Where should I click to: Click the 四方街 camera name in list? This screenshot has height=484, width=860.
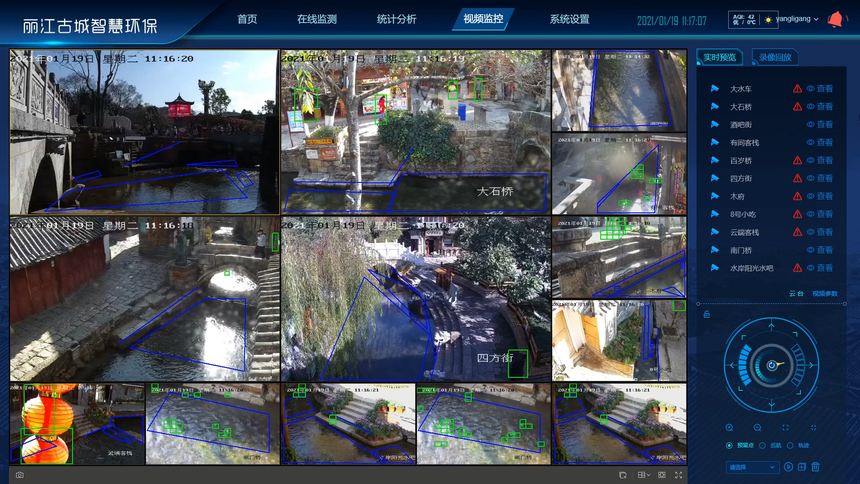[741, 178]
